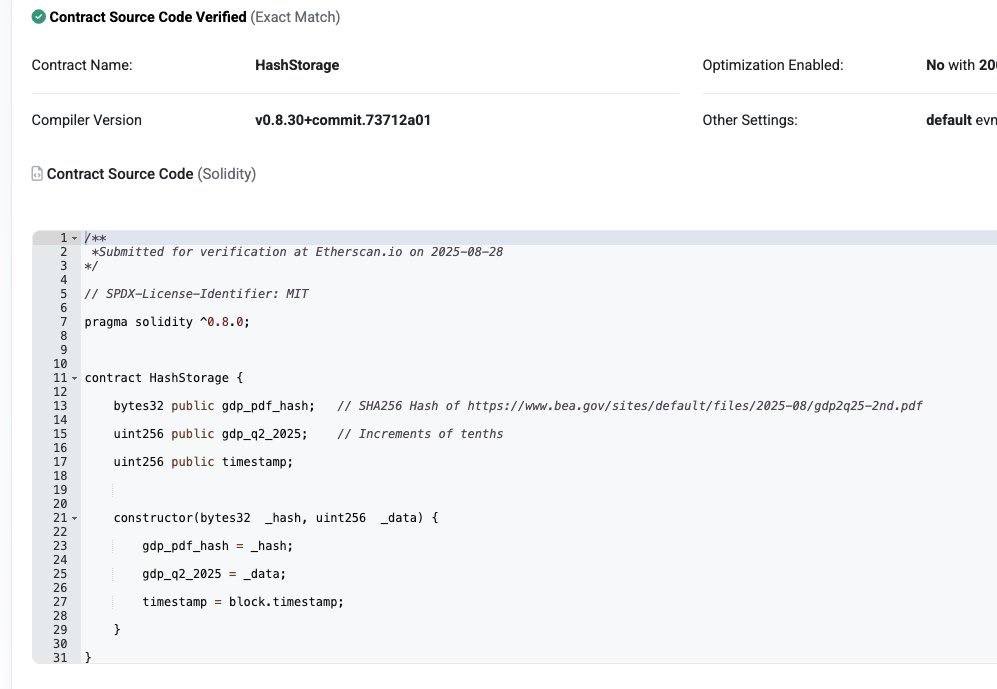Collapse the comment block fold arrow on line 1
This screenshot has height=689, width=997.
(x=74, y=238)
